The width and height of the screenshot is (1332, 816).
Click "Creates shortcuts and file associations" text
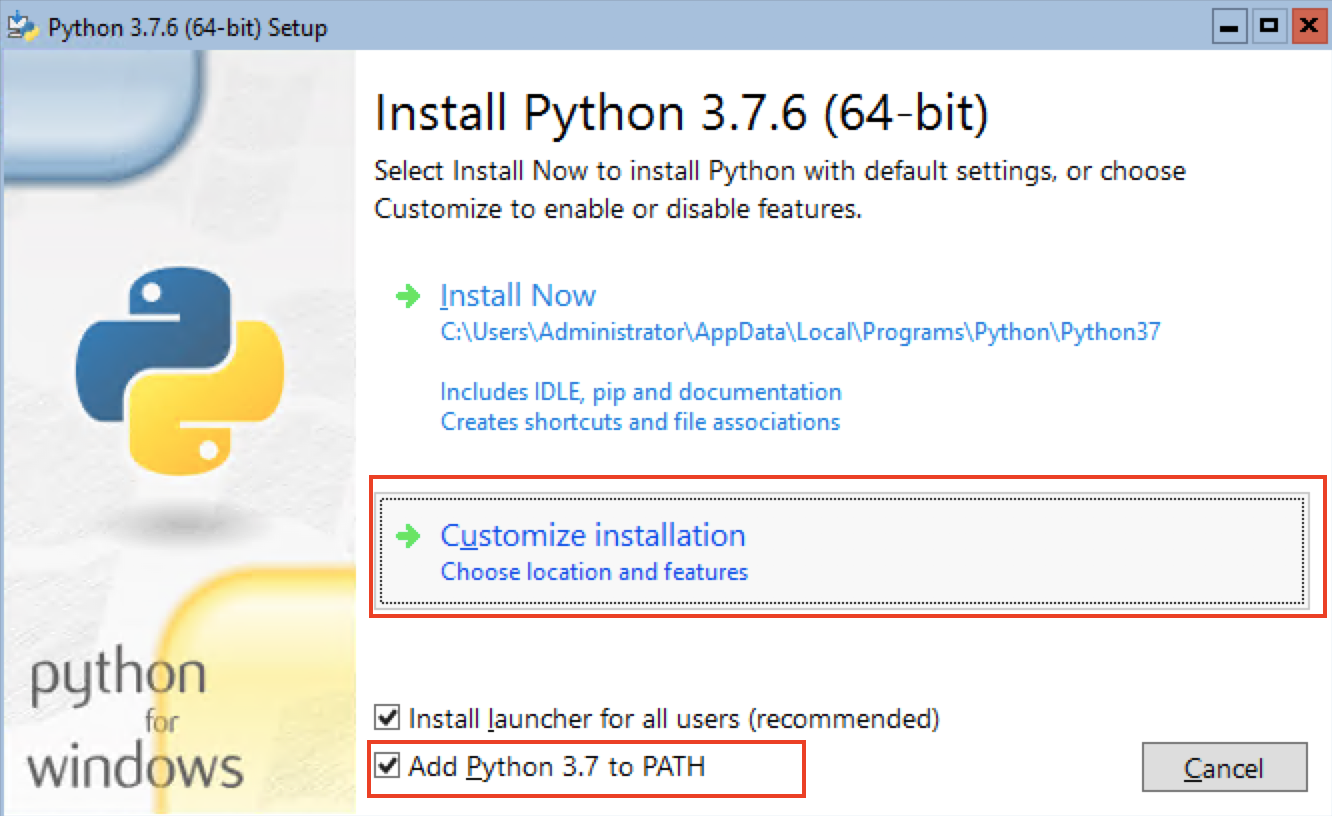[x=640, y=422]
